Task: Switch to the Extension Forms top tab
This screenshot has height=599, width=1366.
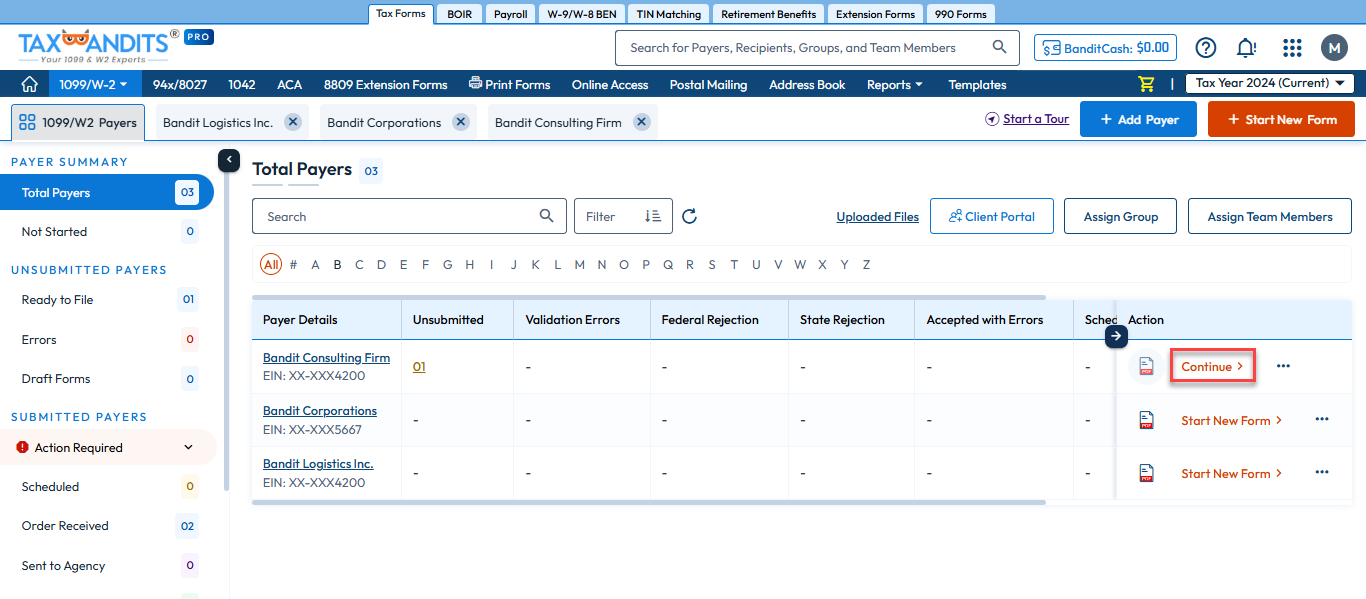Action: click(x=875, y=14)
